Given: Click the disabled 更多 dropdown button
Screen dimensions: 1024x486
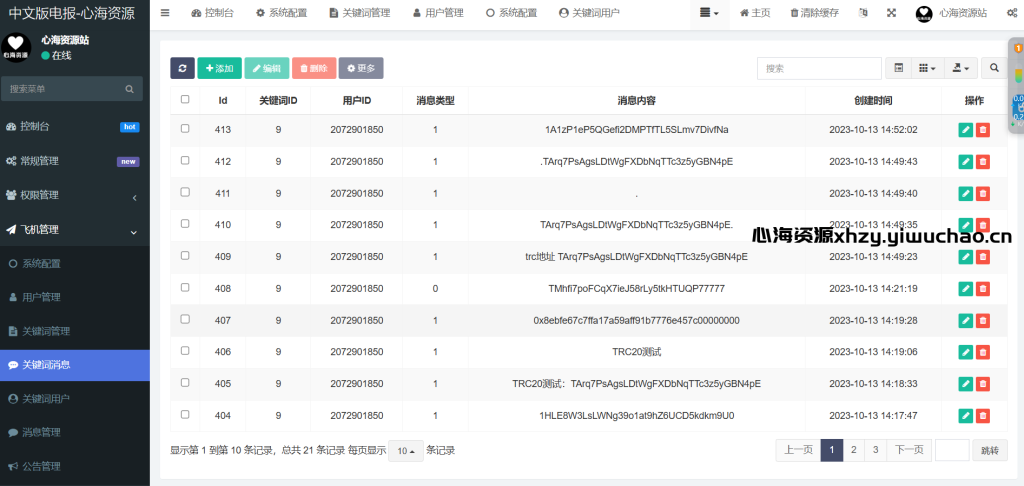Looking at the screenshot, I should [361, 68].
